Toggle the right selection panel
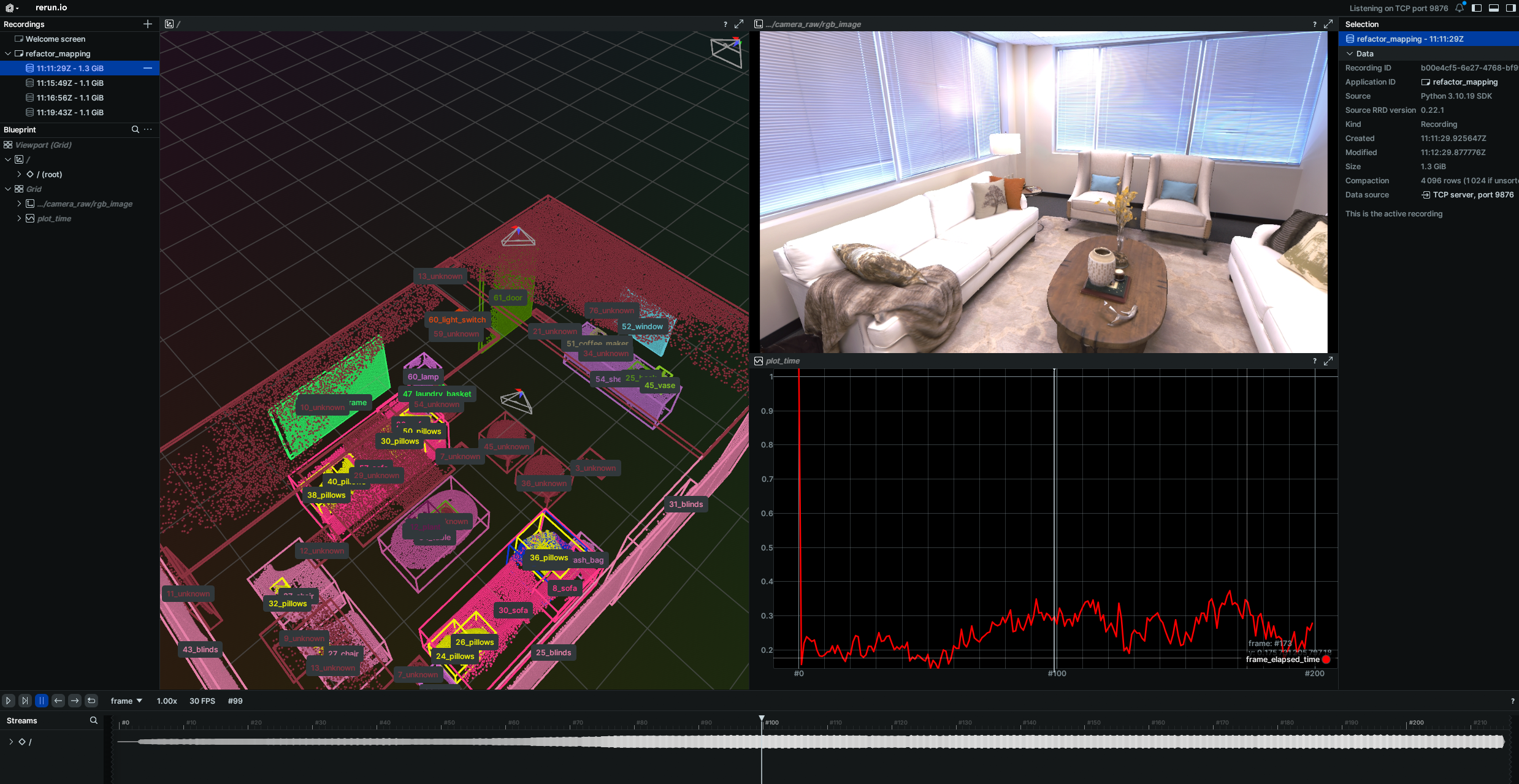Screen dimensions: 1519x784 pyautogui.click(x=1510, y=8)
